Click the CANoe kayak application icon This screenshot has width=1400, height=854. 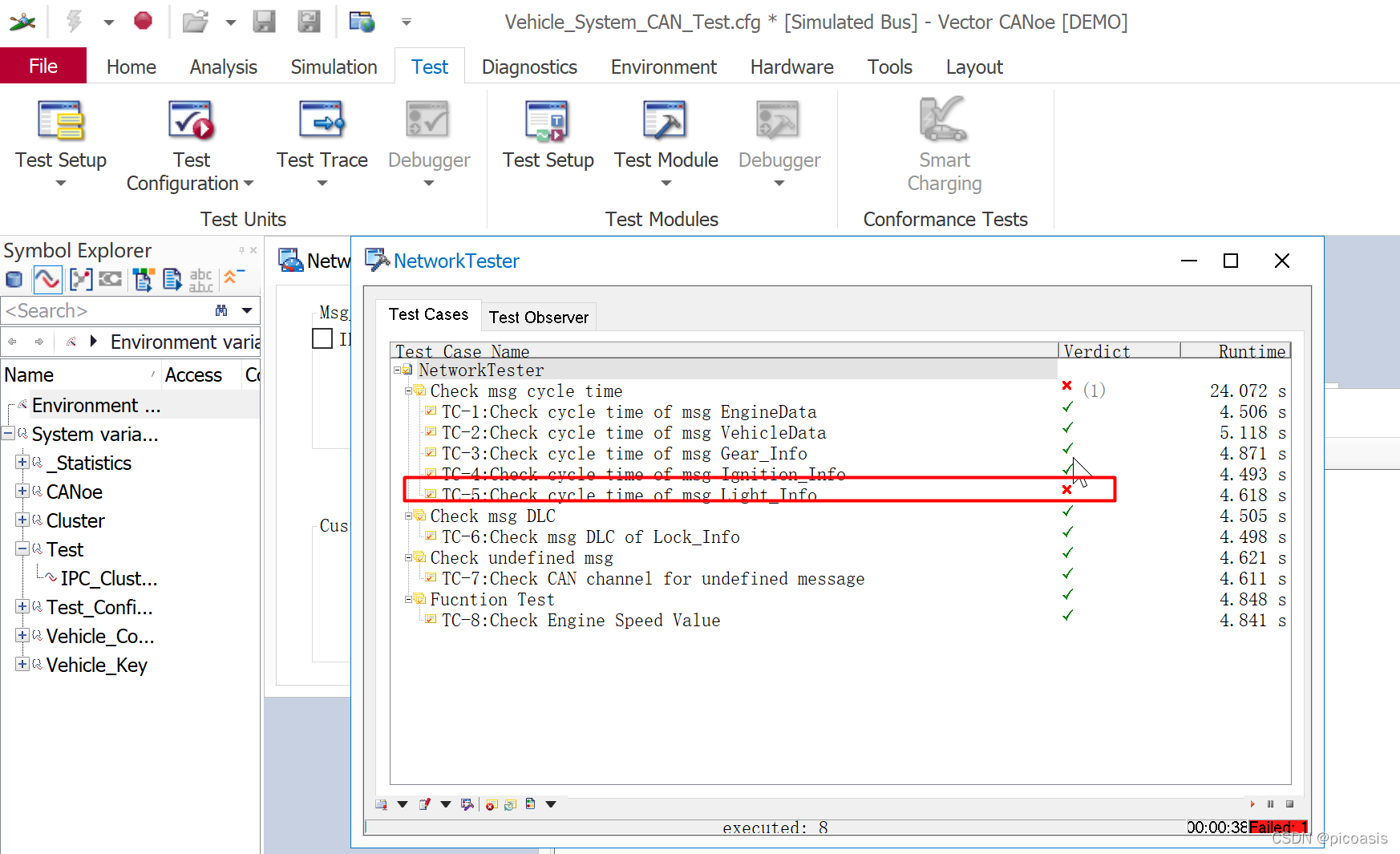pos(22,22)
